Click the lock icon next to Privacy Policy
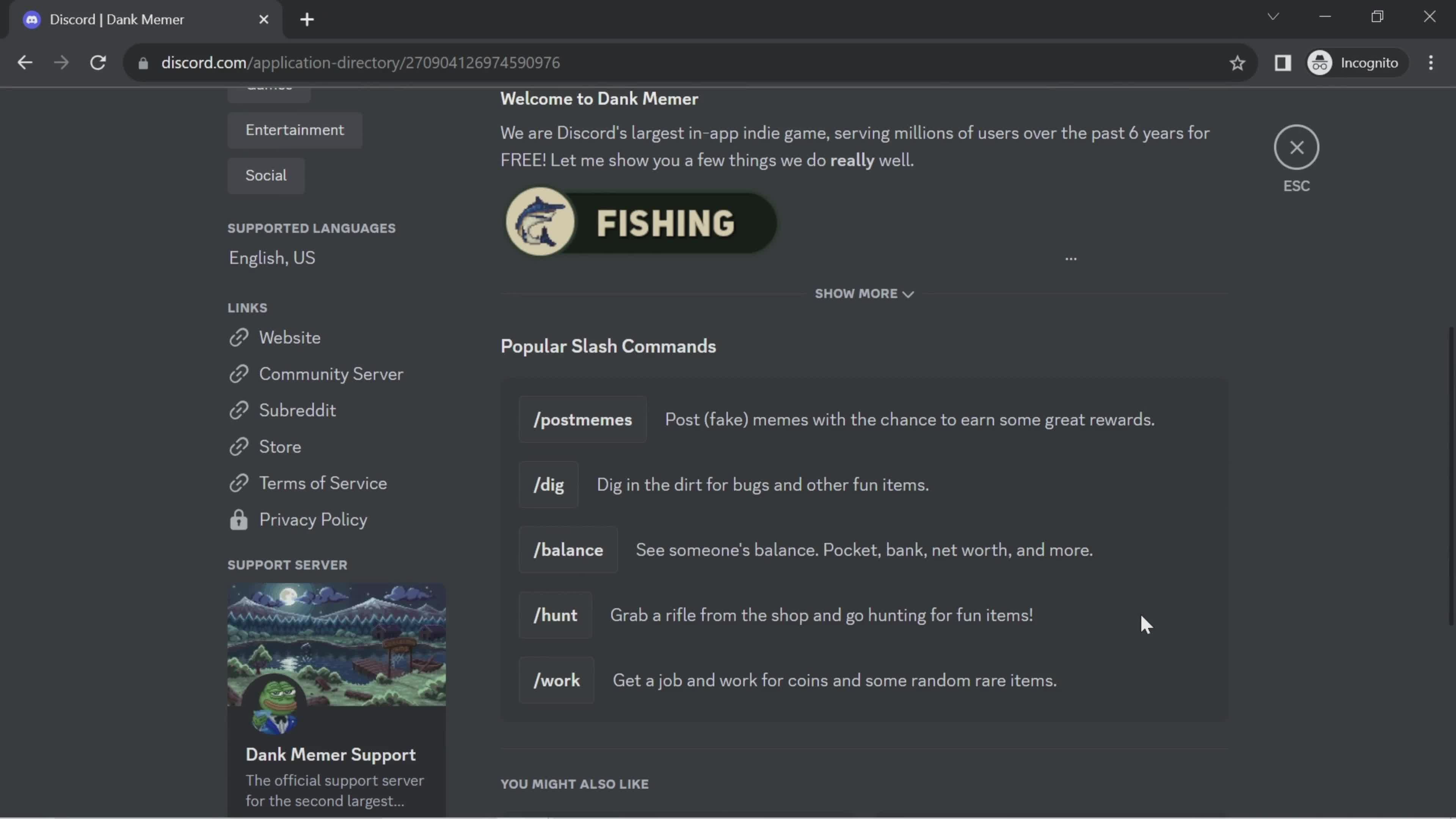 click(238, 520)
